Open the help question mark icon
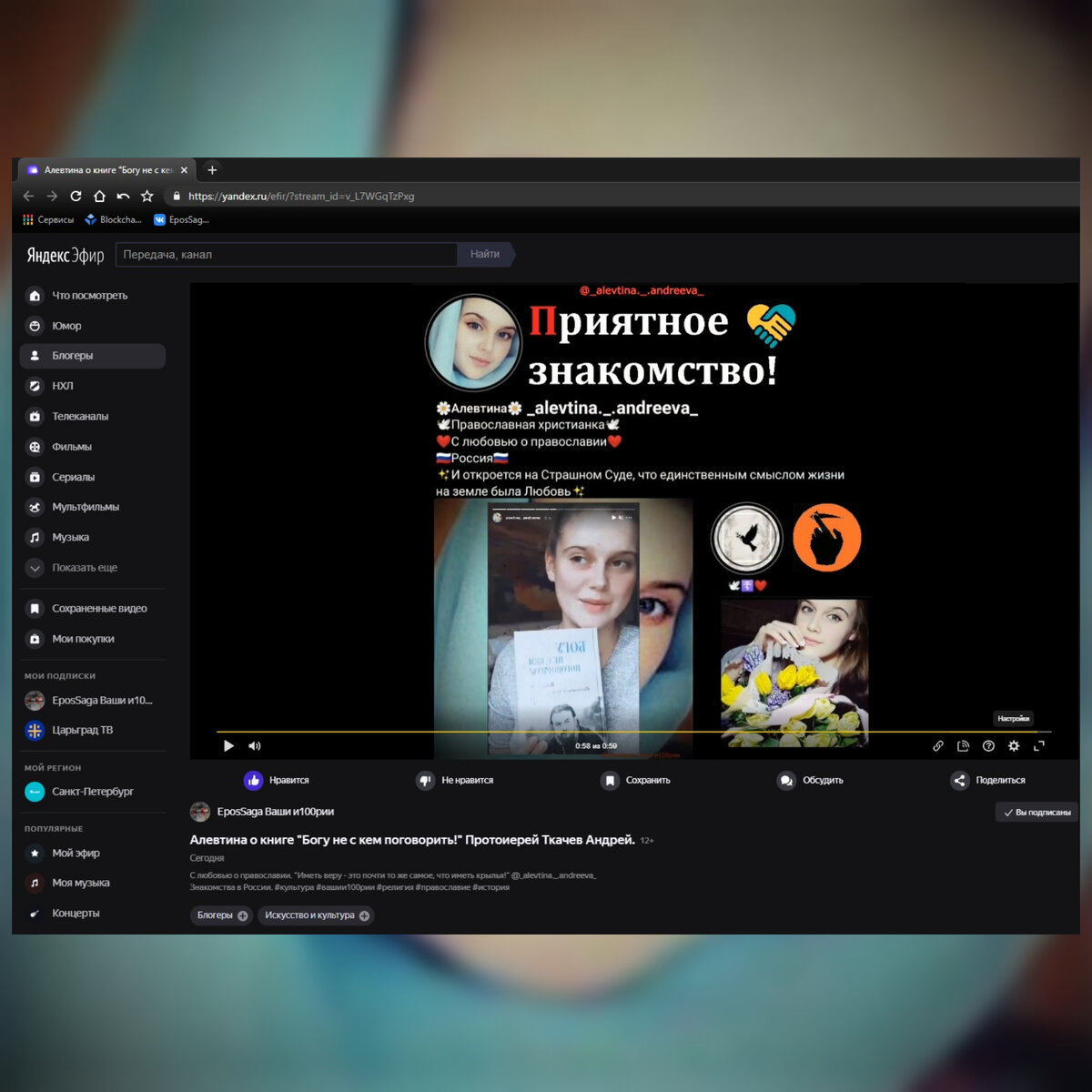Screen dimensions: 1092x1092 tap(989, 746)
